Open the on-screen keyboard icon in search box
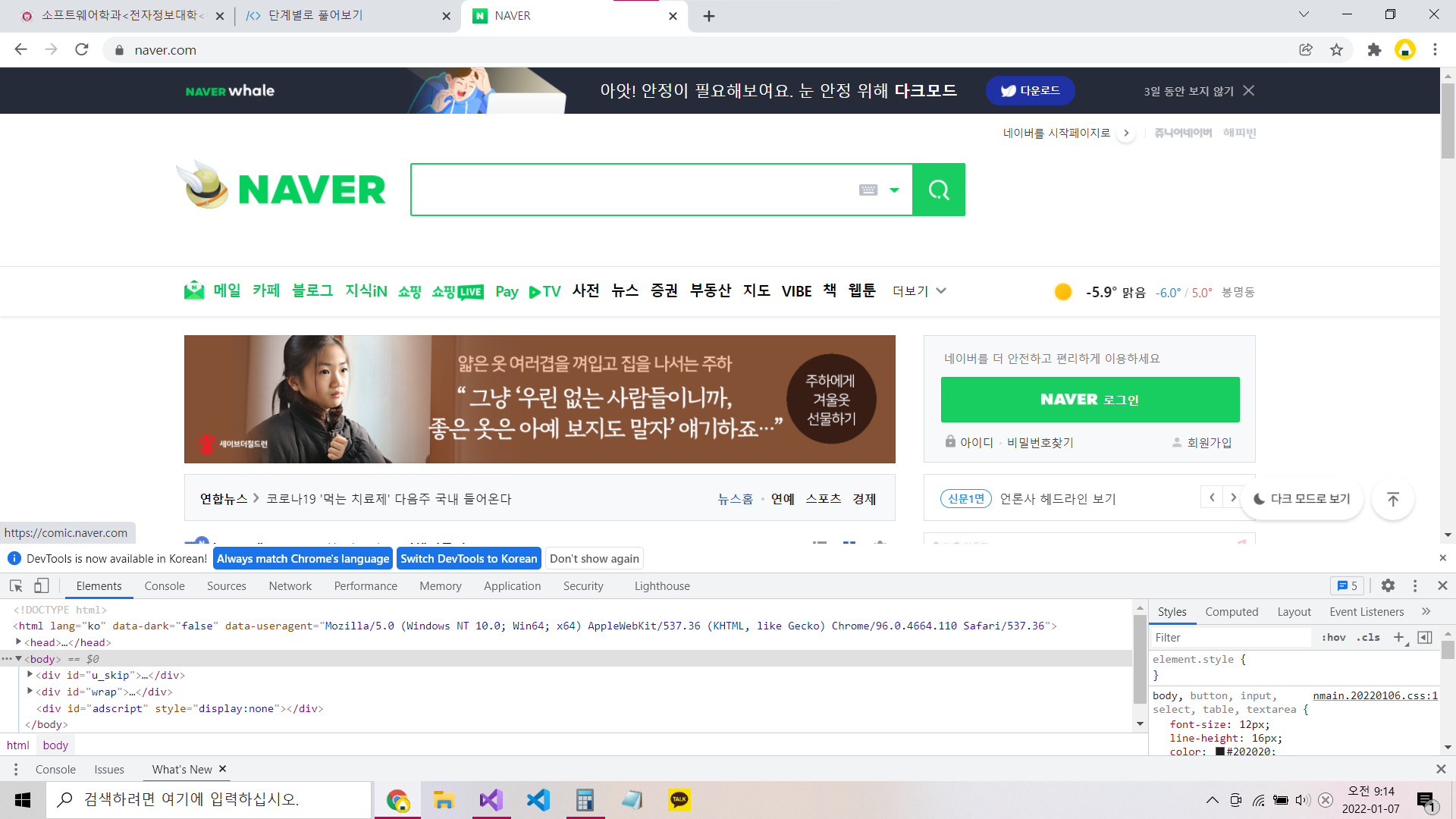 (868, 190)
